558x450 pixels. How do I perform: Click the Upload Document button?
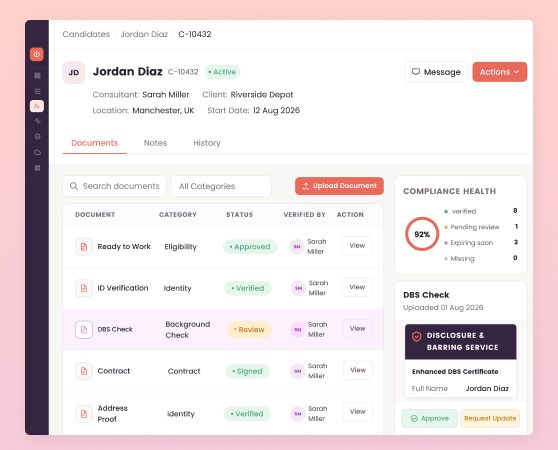point(339,186)
